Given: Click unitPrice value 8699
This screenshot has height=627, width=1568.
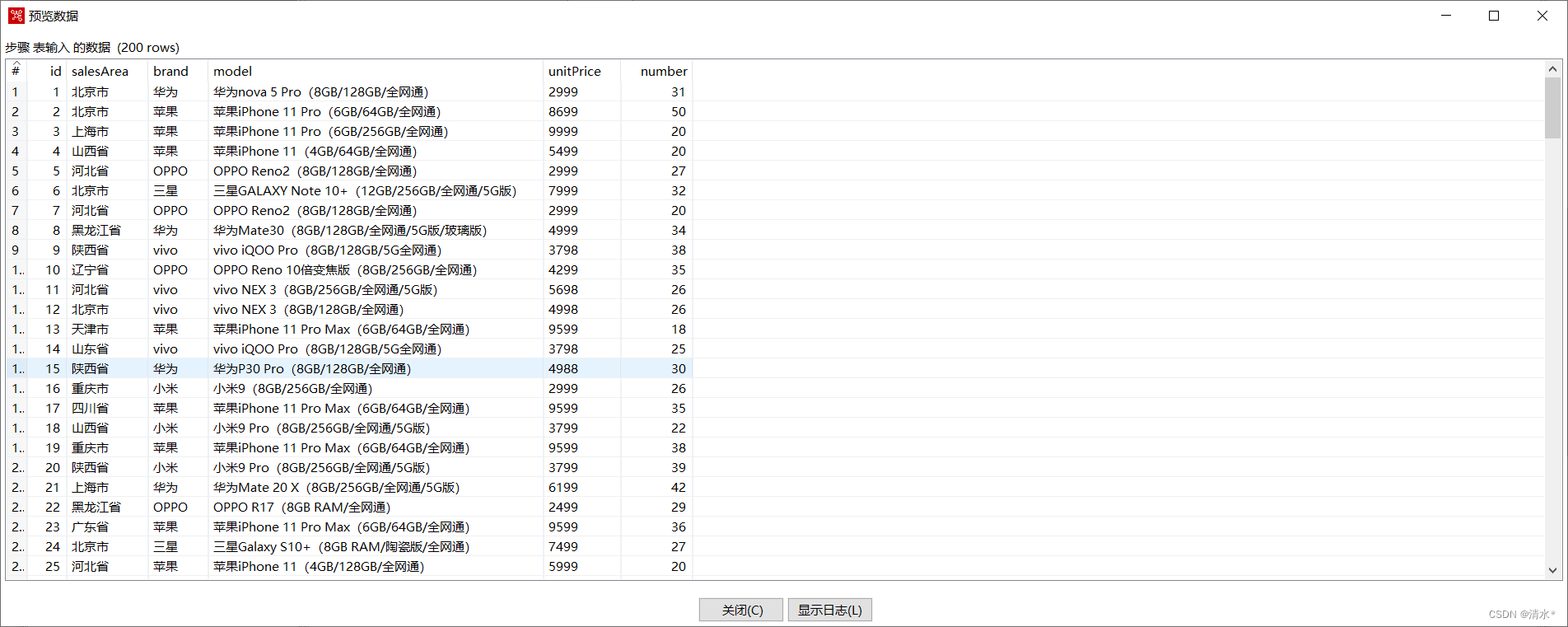Looking at the screenshot, I should (563, 111).
